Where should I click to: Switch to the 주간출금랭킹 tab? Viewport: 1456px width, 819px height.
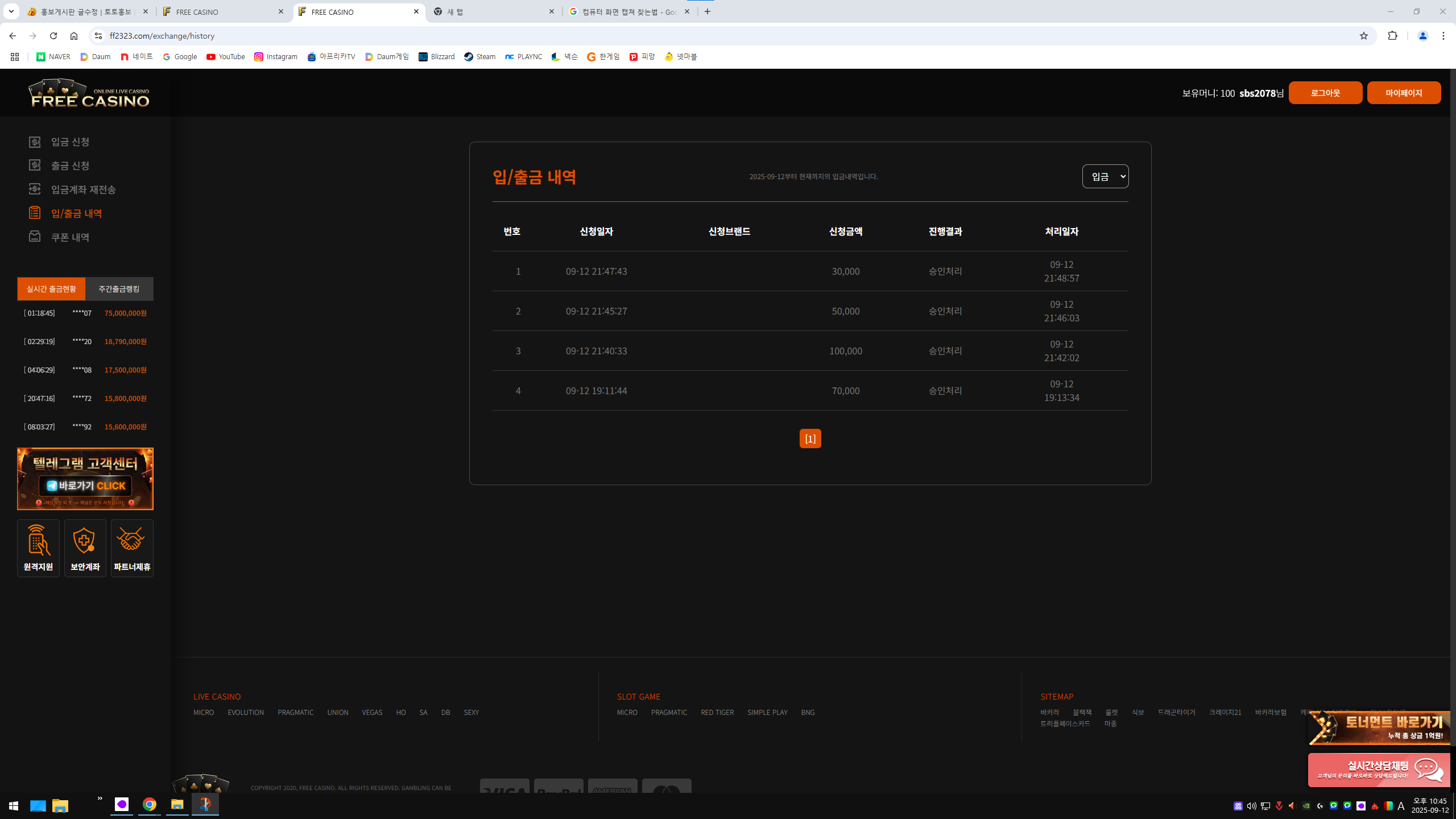119,289
